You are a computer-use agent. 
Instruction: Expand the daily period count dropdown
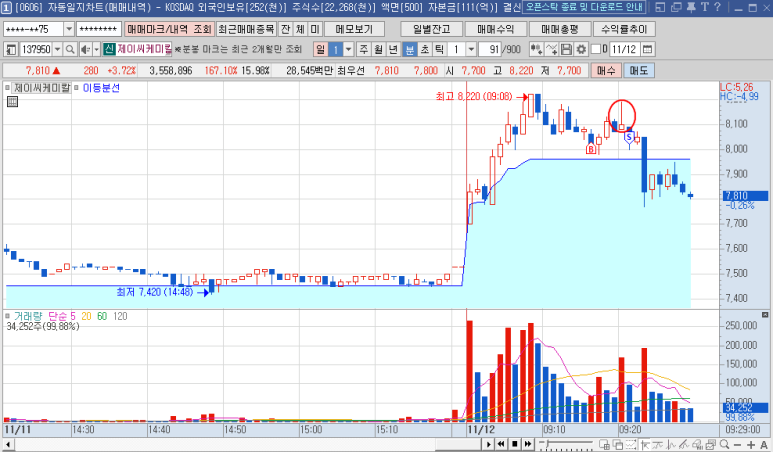349,49
